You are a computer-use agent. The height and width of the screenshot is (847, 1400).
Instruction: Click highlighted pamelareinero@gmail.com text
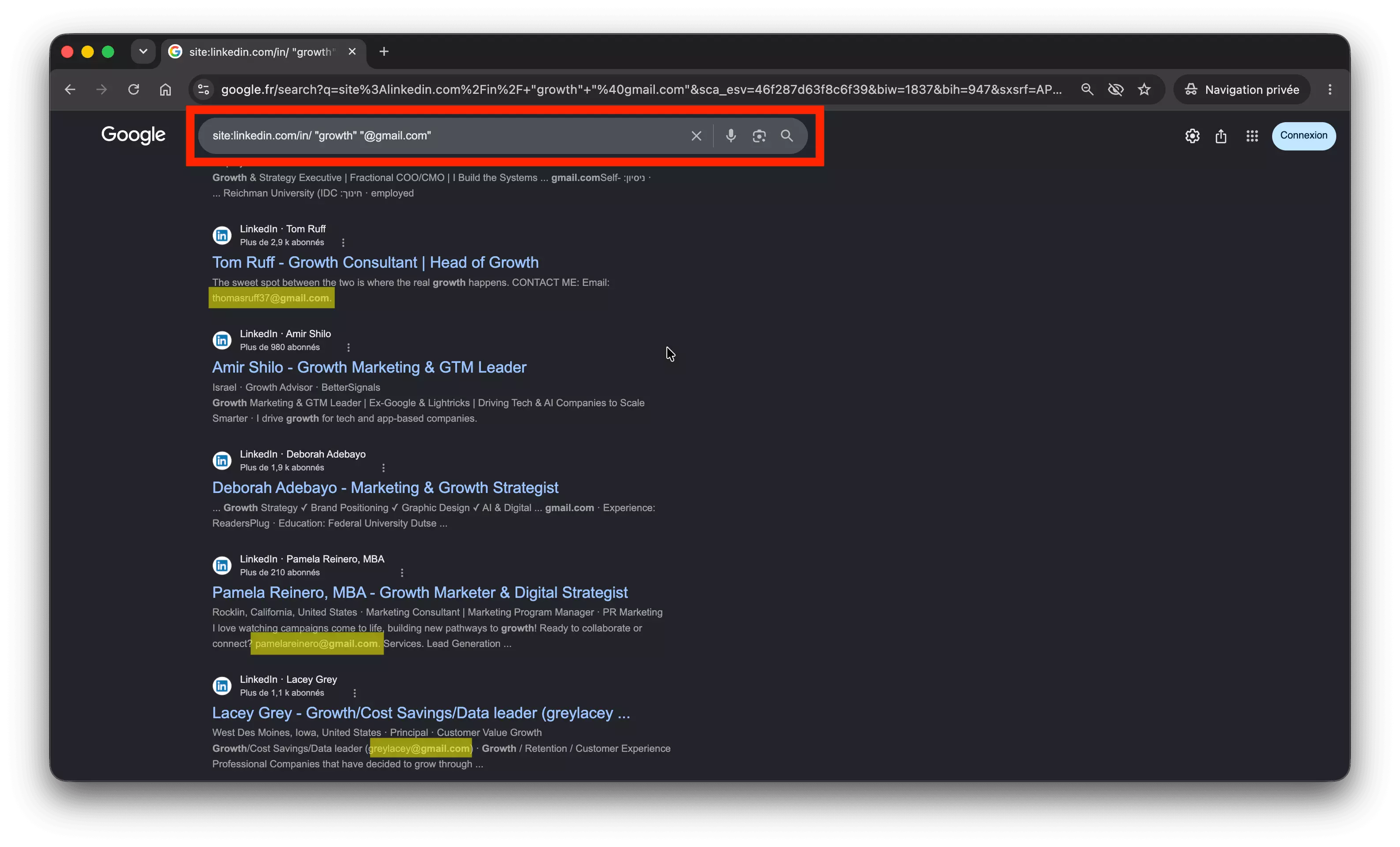316,643
